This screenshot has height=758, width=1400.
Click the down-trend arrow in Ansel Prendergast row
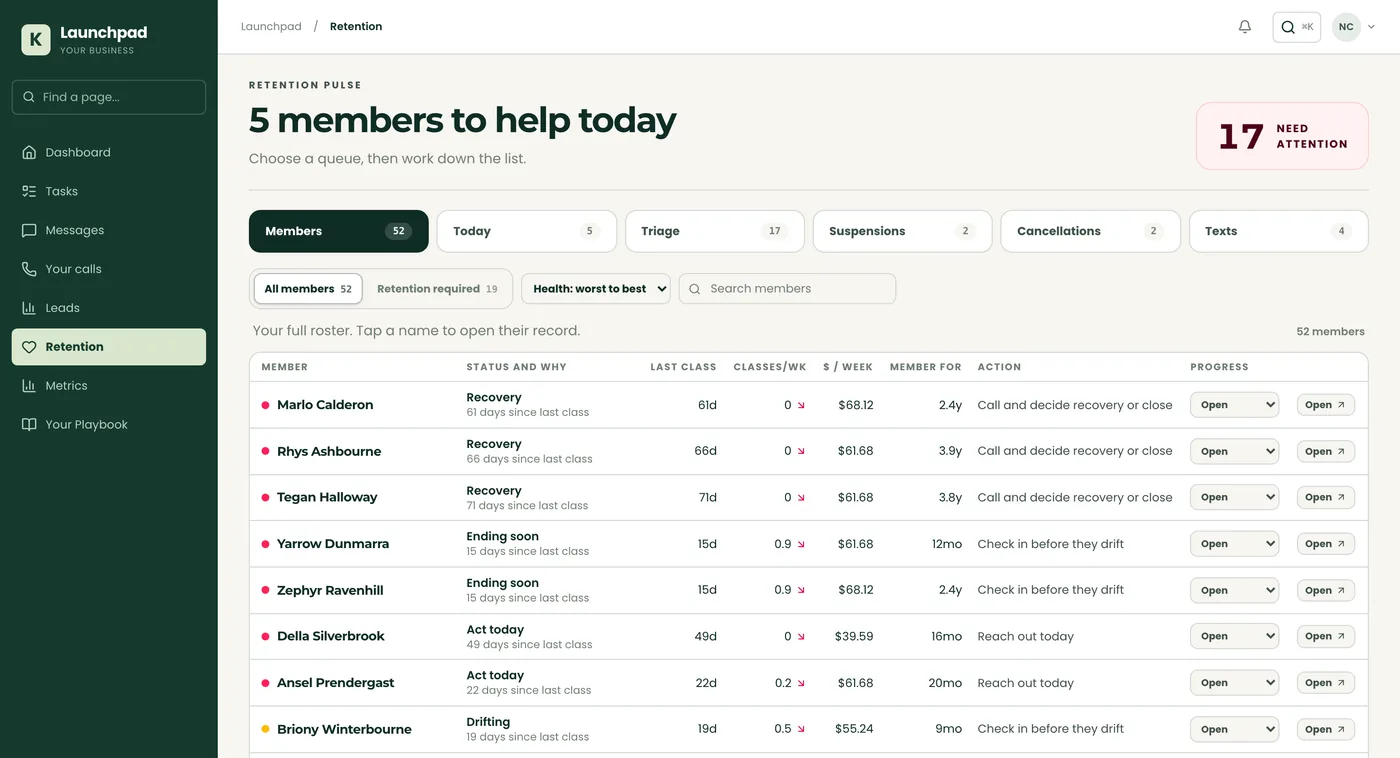pos(801,683)
